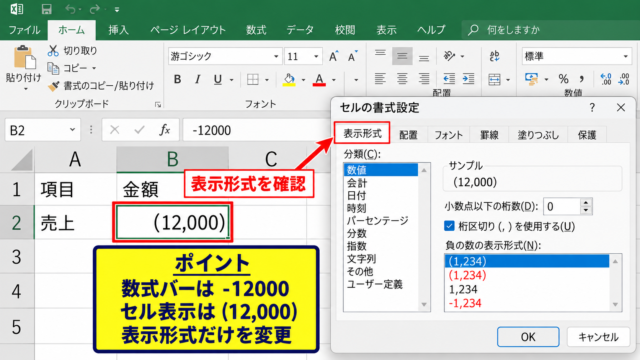This screenshot has width=640, height=360.
Task: Switch to the ページ レイアウト ribbon tab
Action: point(188,30)
